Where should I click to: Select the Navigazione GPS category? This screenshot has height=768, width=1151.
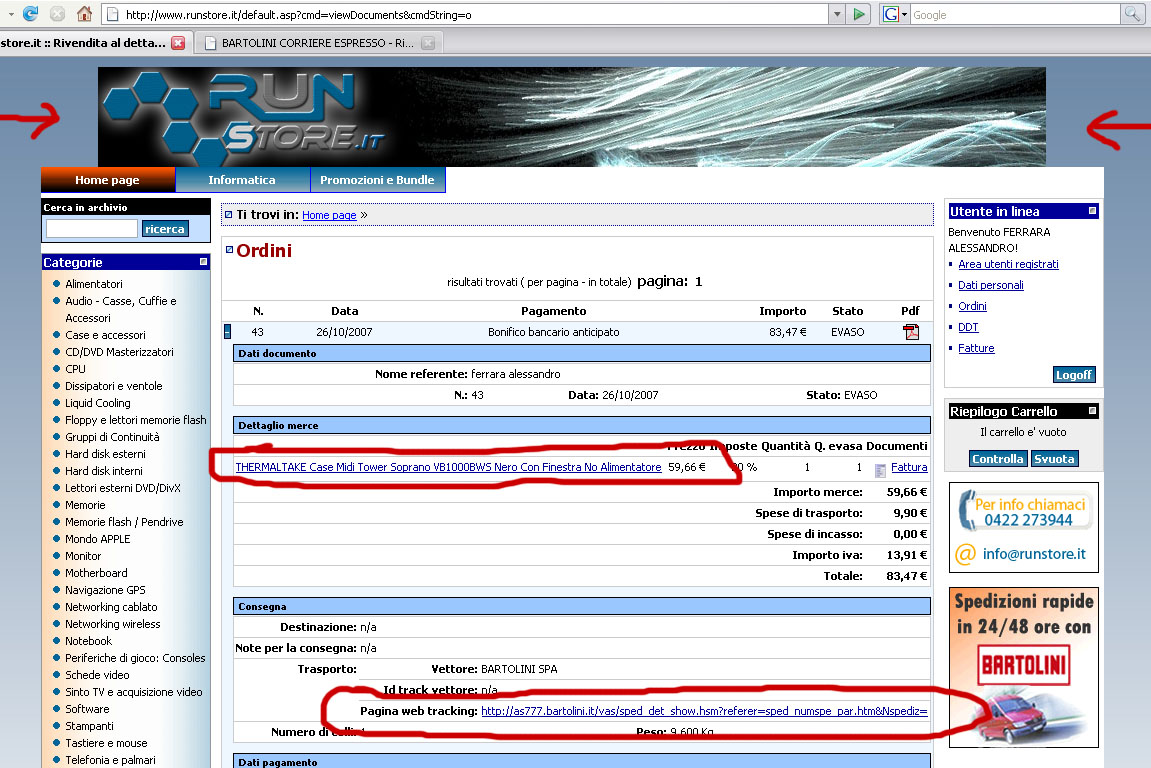point(105,590)
